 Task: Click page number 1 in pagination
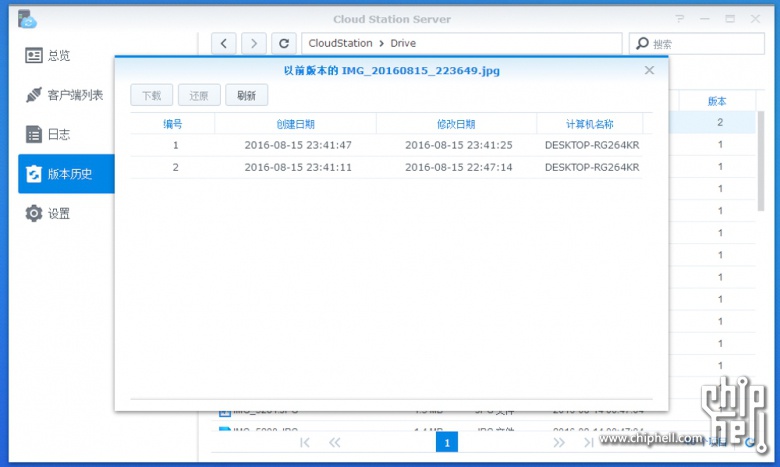[x=447, y=442]
